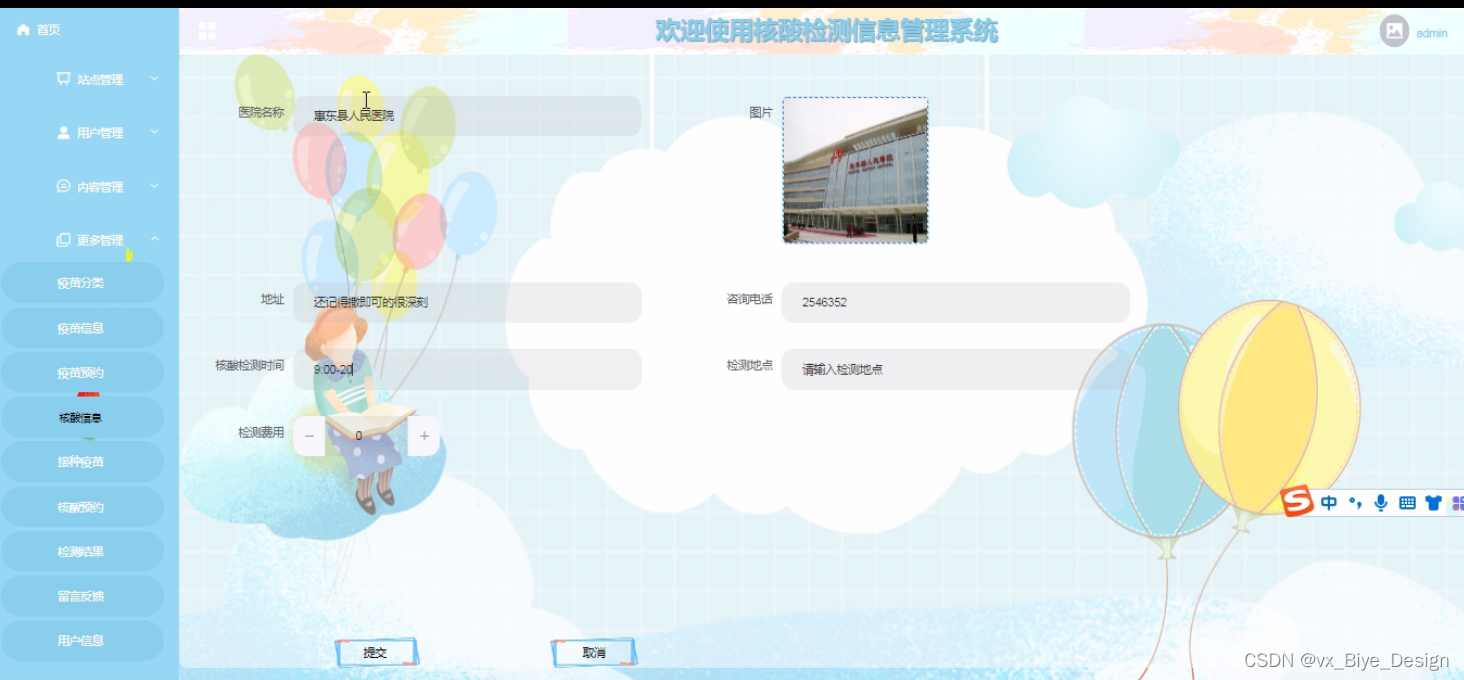
Task: Go to 首页 home link
Action: pos(49,30)
